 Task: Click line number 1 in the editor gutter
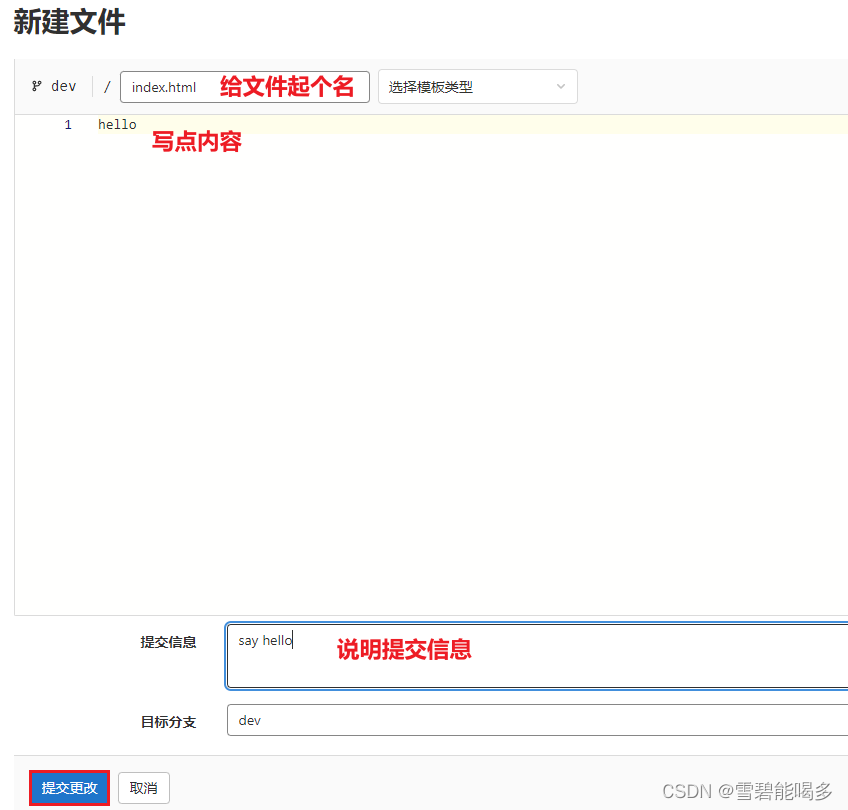[x=67, y=124]
